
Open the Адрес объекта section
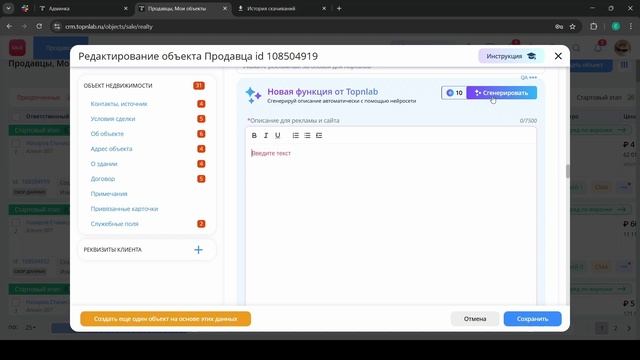click(111, 149)
